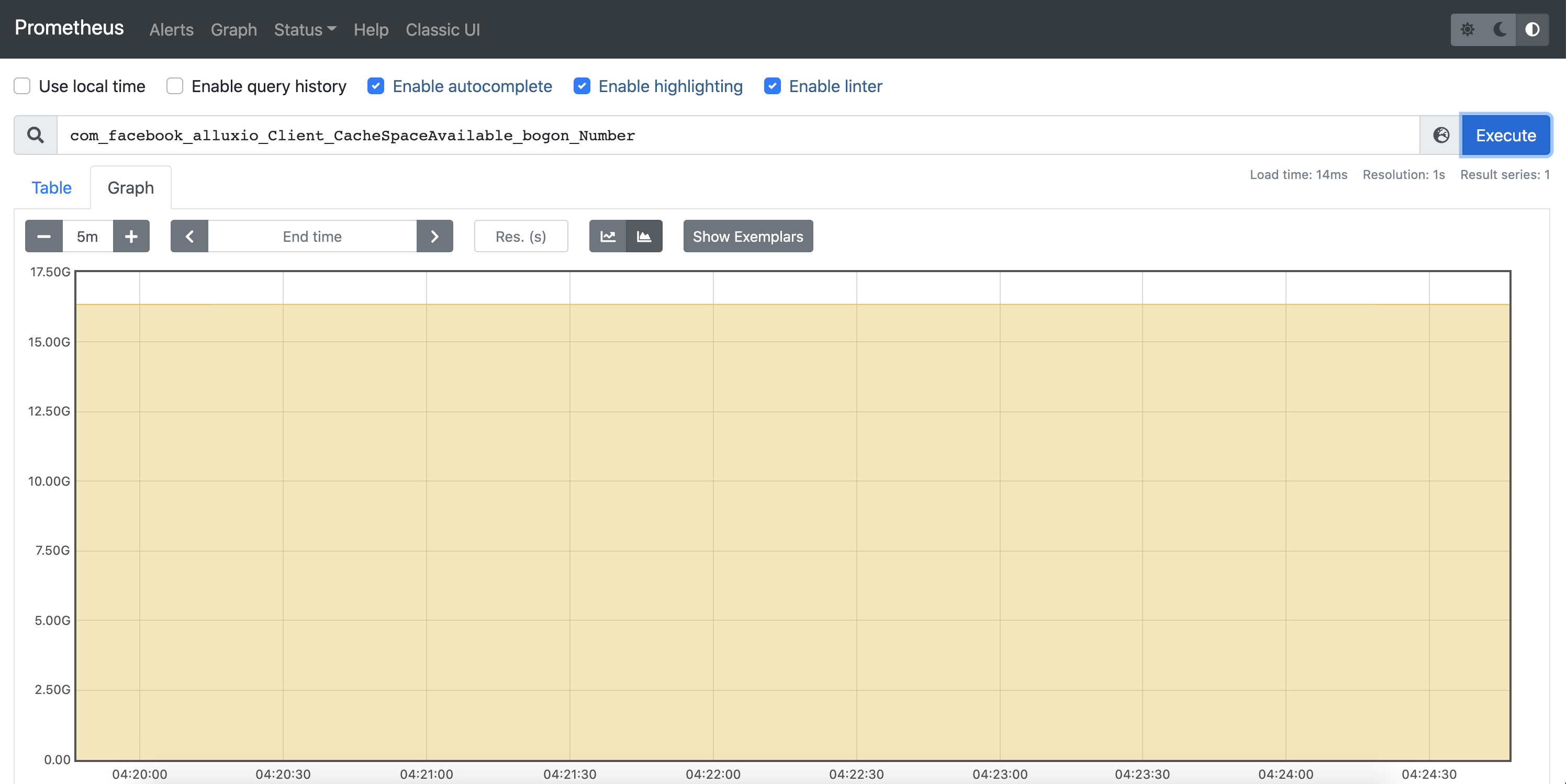Viewport: 1566px width, 784px height.
Task: Click the 5m range input field
Action: [87, 237]
